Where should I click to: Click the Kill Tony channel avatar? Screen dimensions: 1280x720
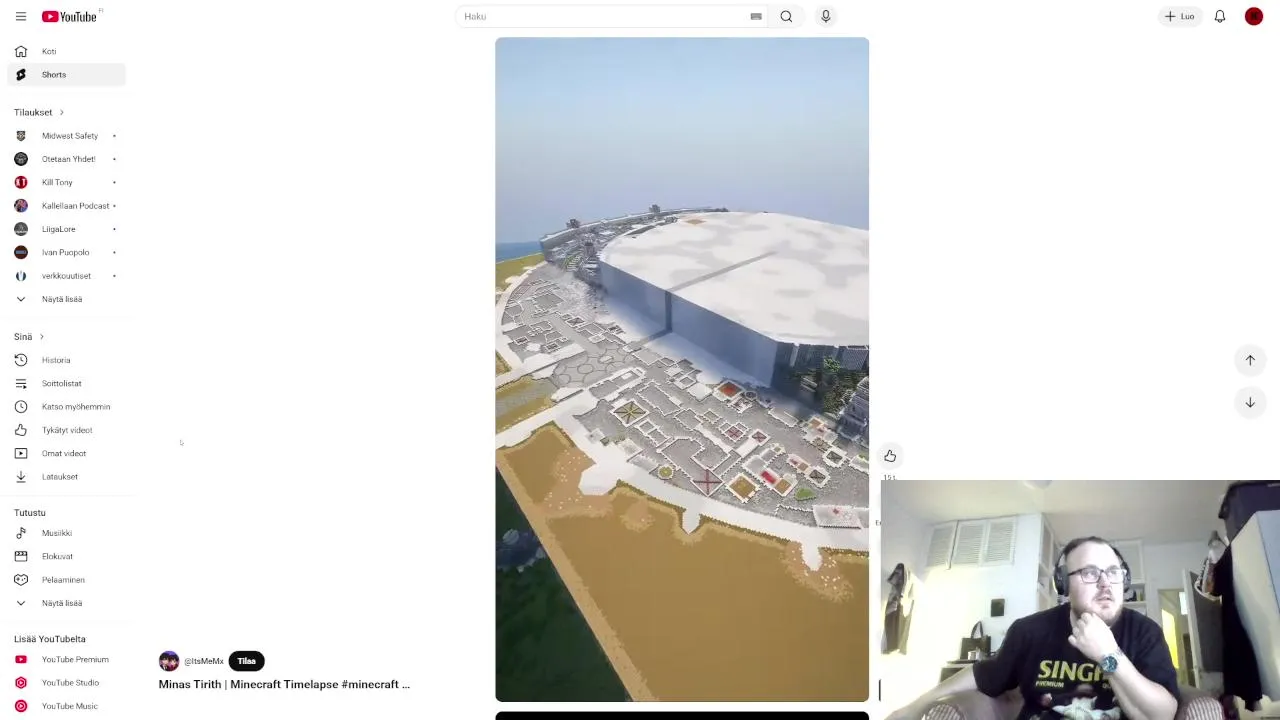21,182
